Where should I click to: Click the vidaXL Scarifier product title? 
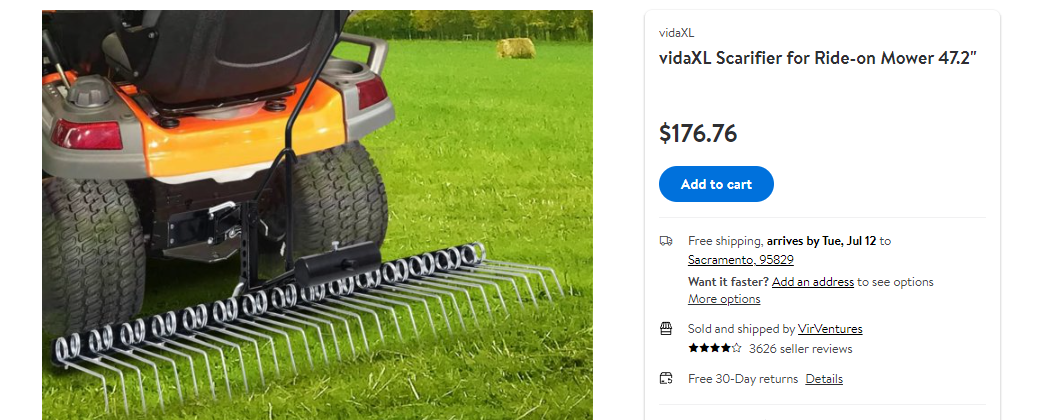coord(818,58)
